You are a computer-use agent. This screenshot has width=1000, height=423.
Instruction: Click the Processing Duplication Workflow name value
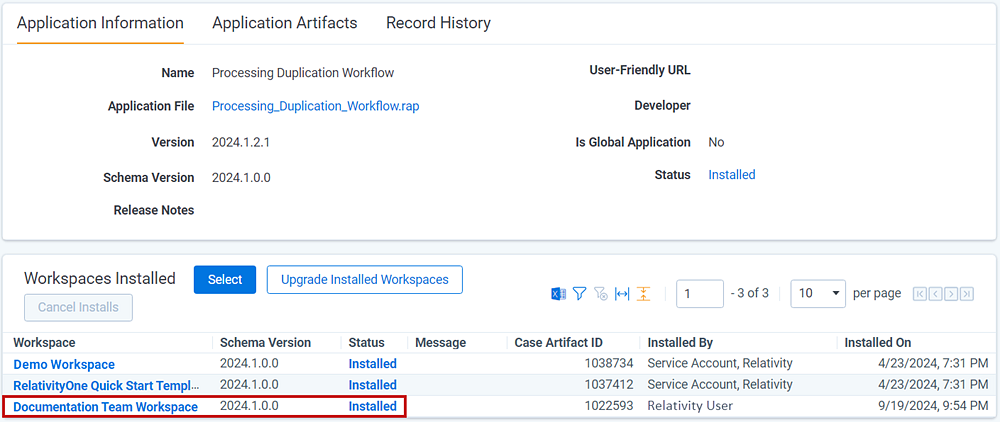coord(303,73)
